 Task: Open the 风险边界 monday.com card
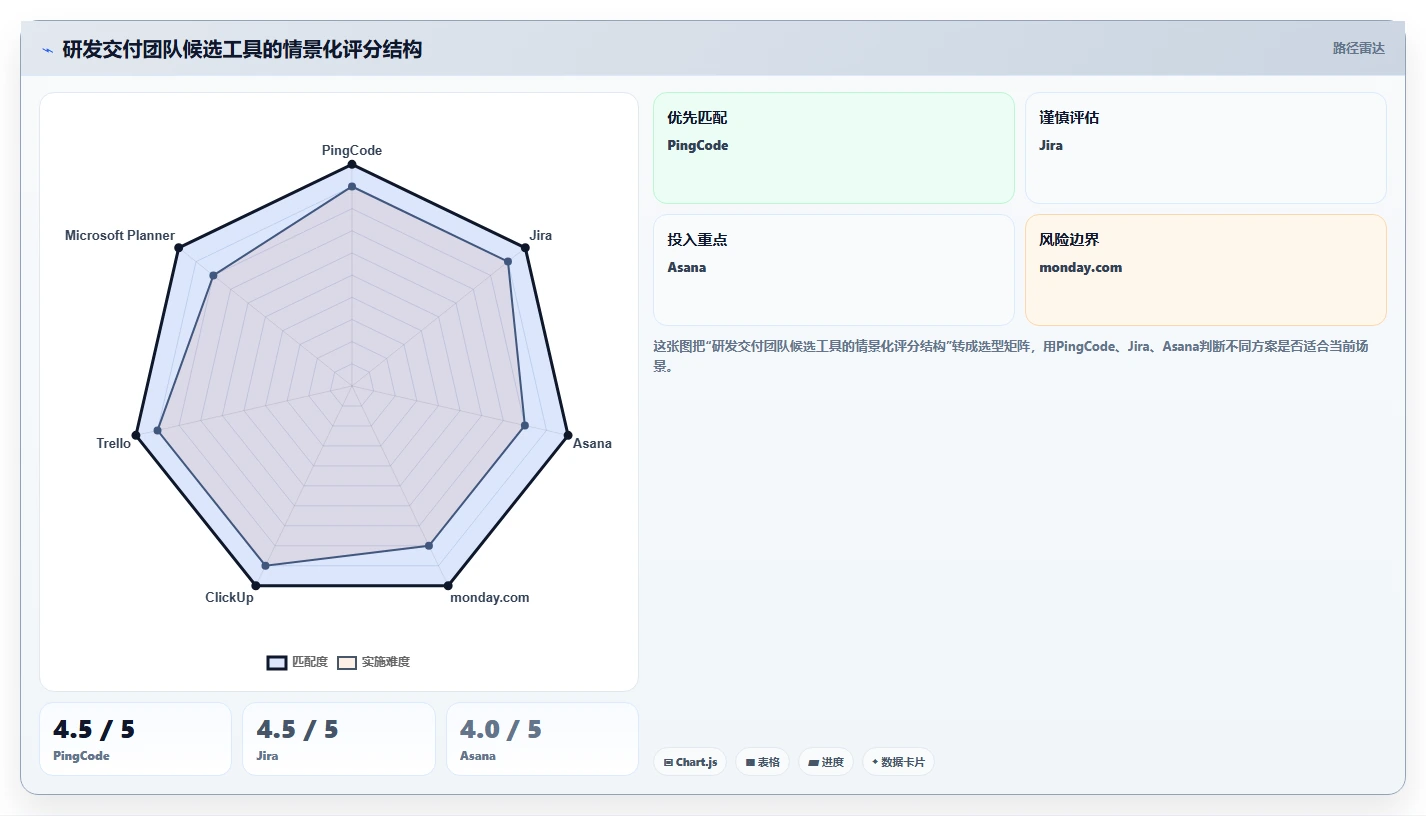coord(1206,270)
